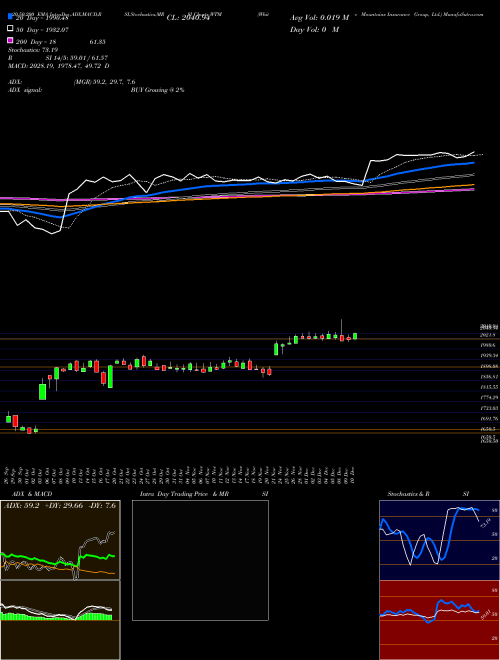Viewport: 500px width, 660px height.
Task: Click the thick blue 20-day moving average line end
Action: point(472,162)
